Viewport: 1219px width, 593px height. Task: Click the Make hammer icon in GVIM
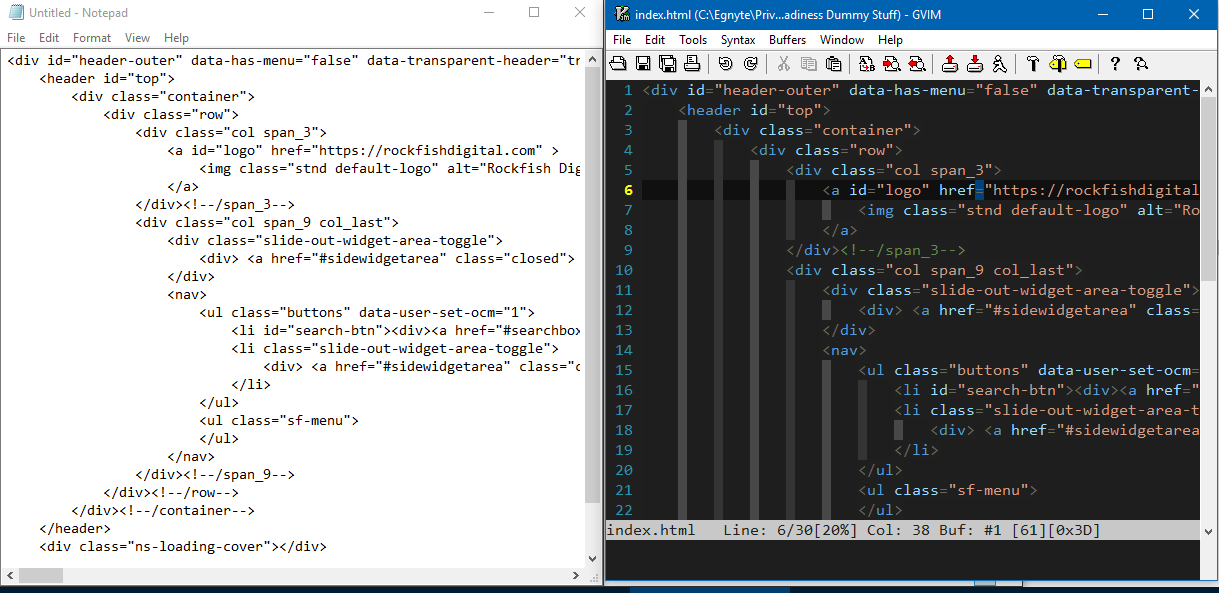[x=1033, y=64]
